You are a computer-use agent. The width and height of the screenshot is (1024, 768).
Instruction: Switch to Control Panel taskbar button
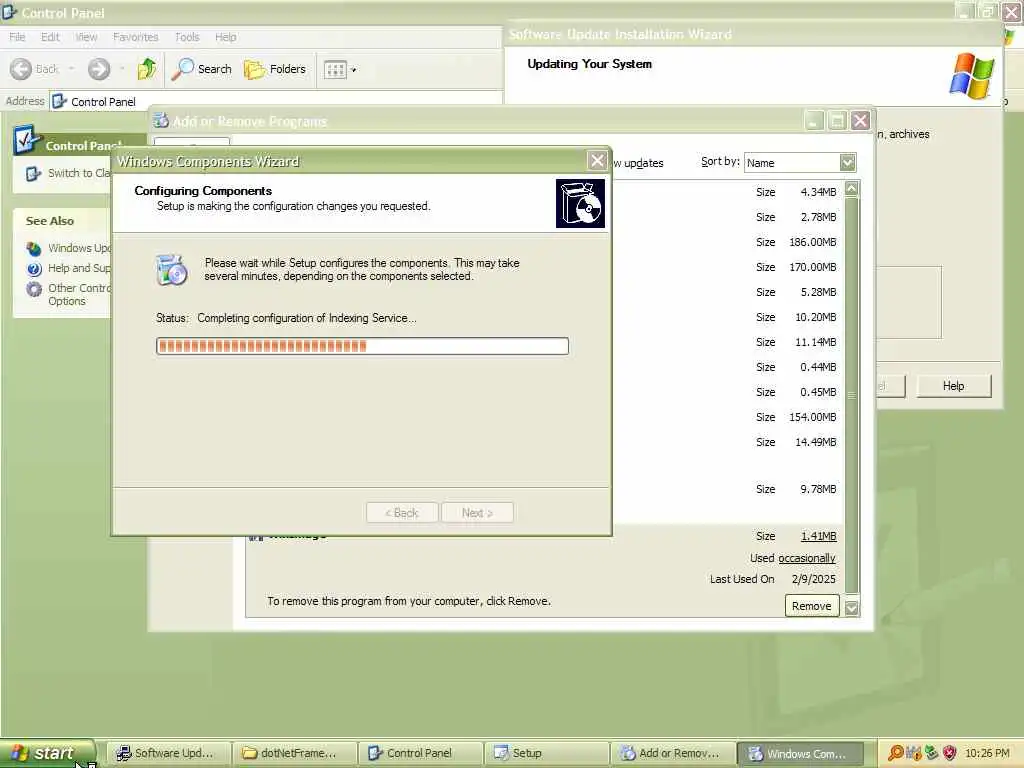coord(421,754)
